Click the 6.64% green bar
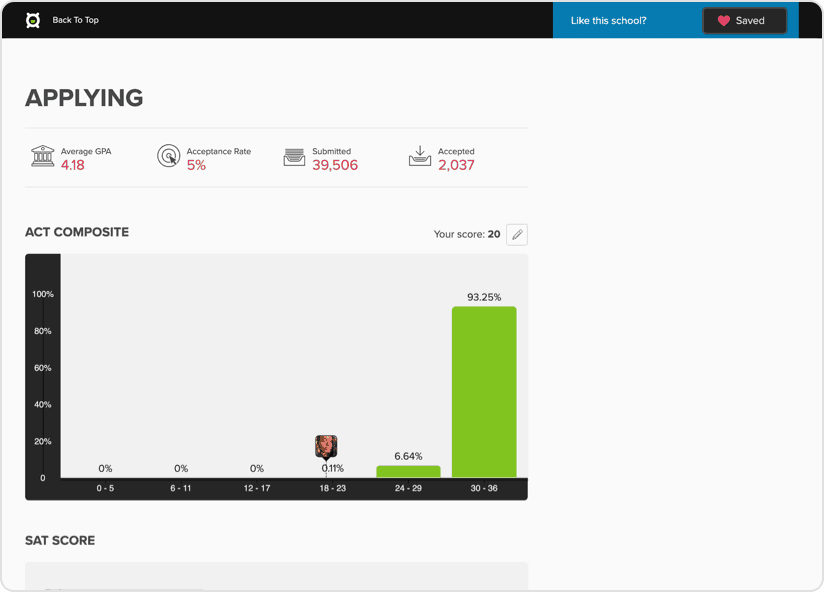Viewport: 824px width, 592px height. tap(408, 471)
